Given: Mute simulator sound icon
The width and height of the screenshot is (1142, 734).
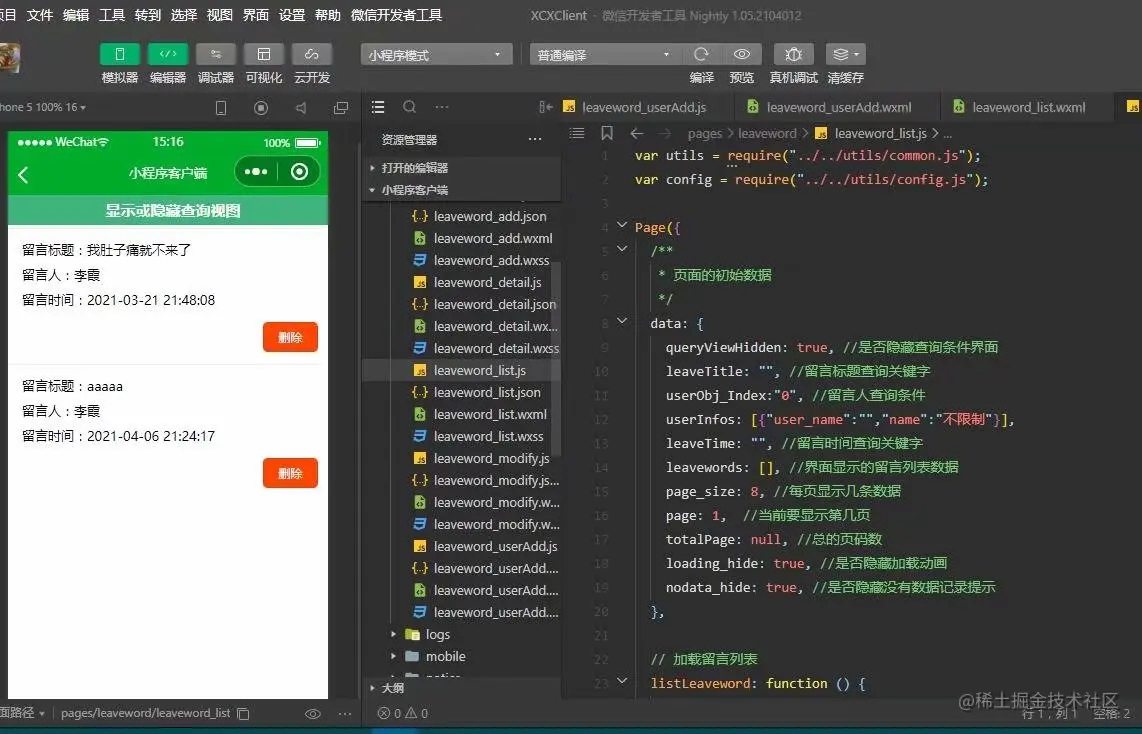Looking at the screenshot, I should 301,108.
